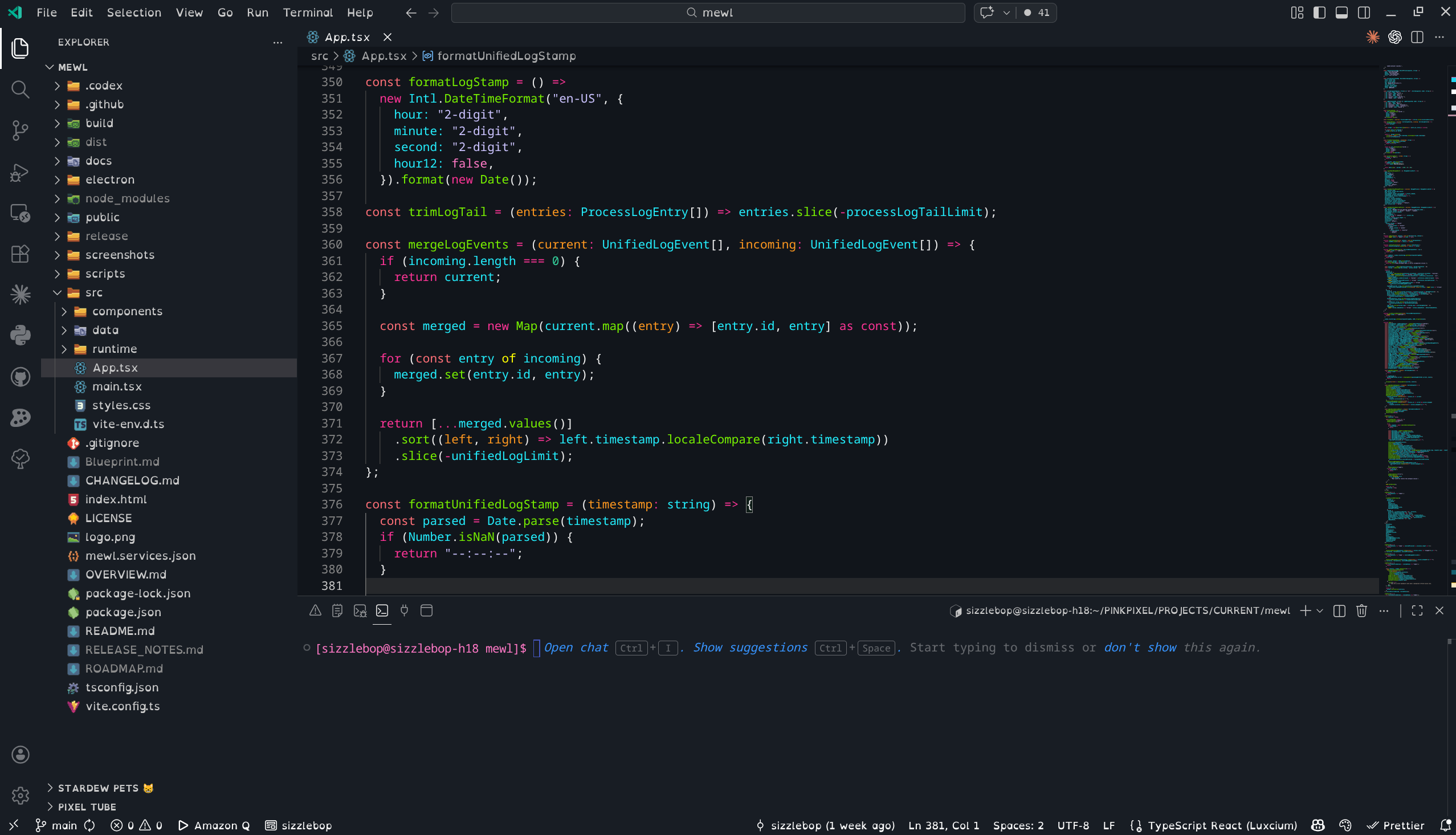The width and height of the screenshot is (1456, 835).
Task: Open the Extensions view
Action: [20, 254]
